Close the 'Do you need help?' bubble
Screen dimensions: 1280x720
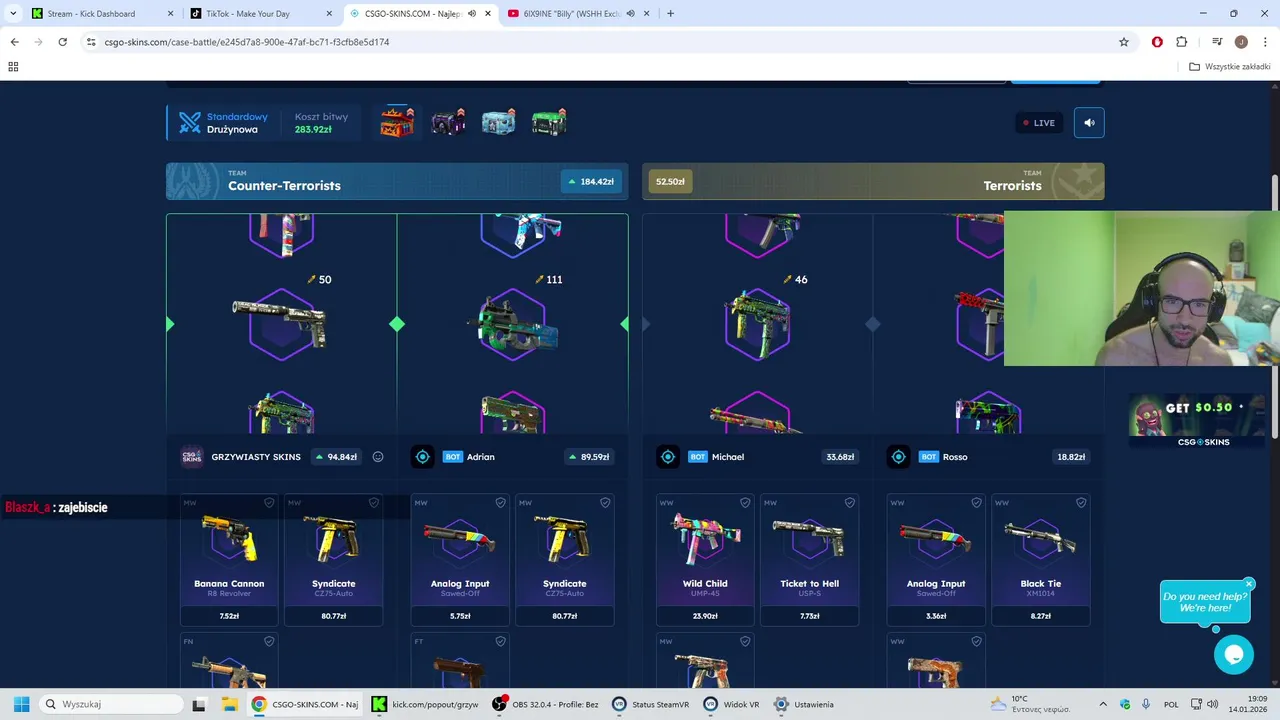pyautogui.click(x=1249, y=584)
